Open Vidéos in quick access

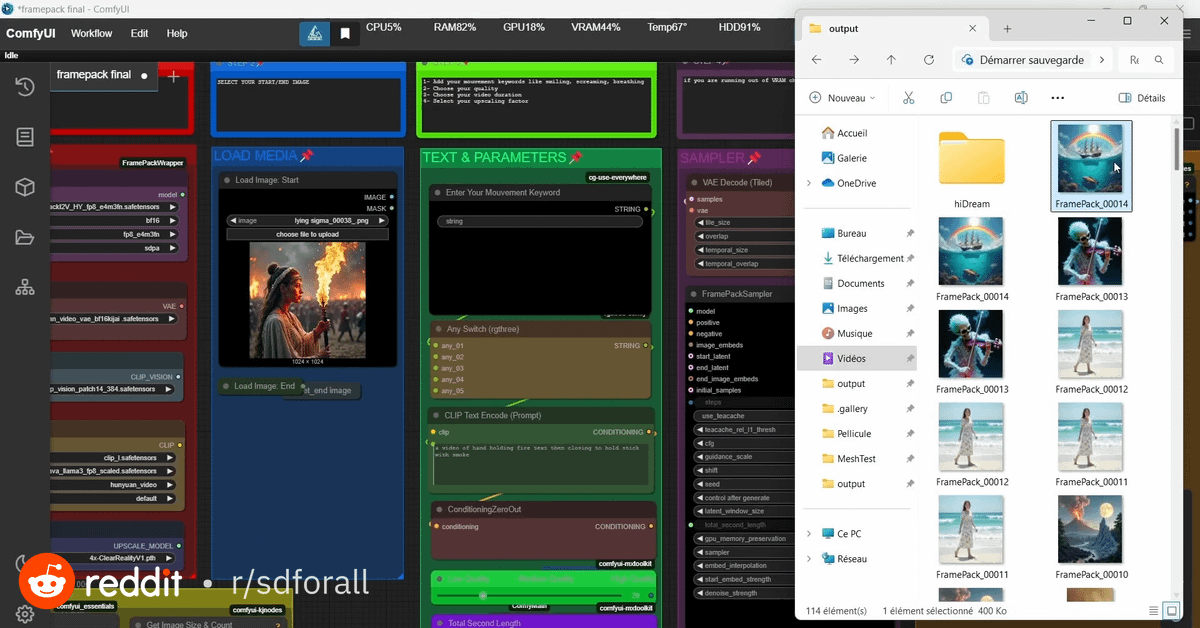(856, 358)
